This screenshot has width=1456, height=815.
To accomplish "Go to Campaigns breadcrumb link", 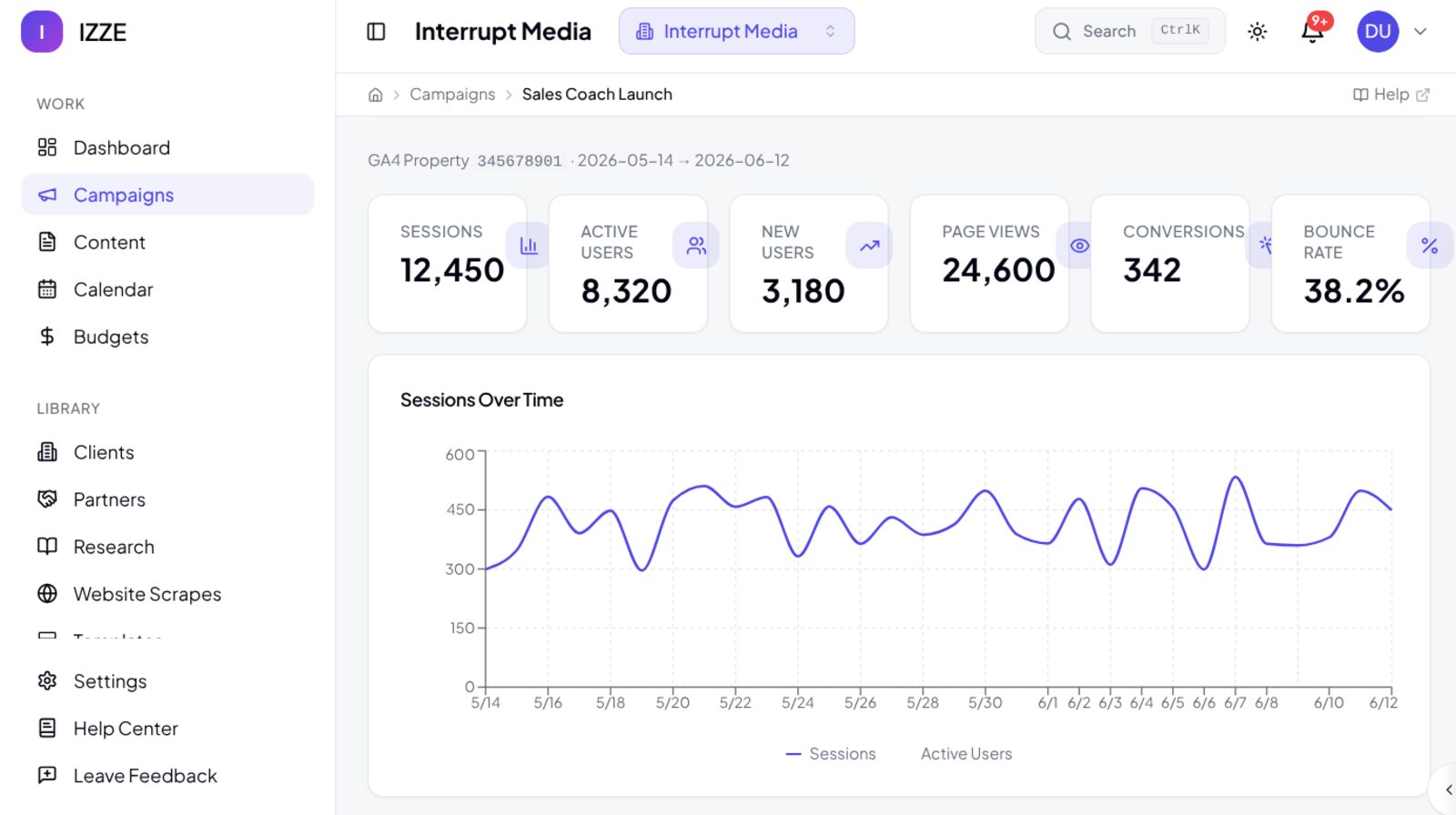I will [x=452, y=95].
